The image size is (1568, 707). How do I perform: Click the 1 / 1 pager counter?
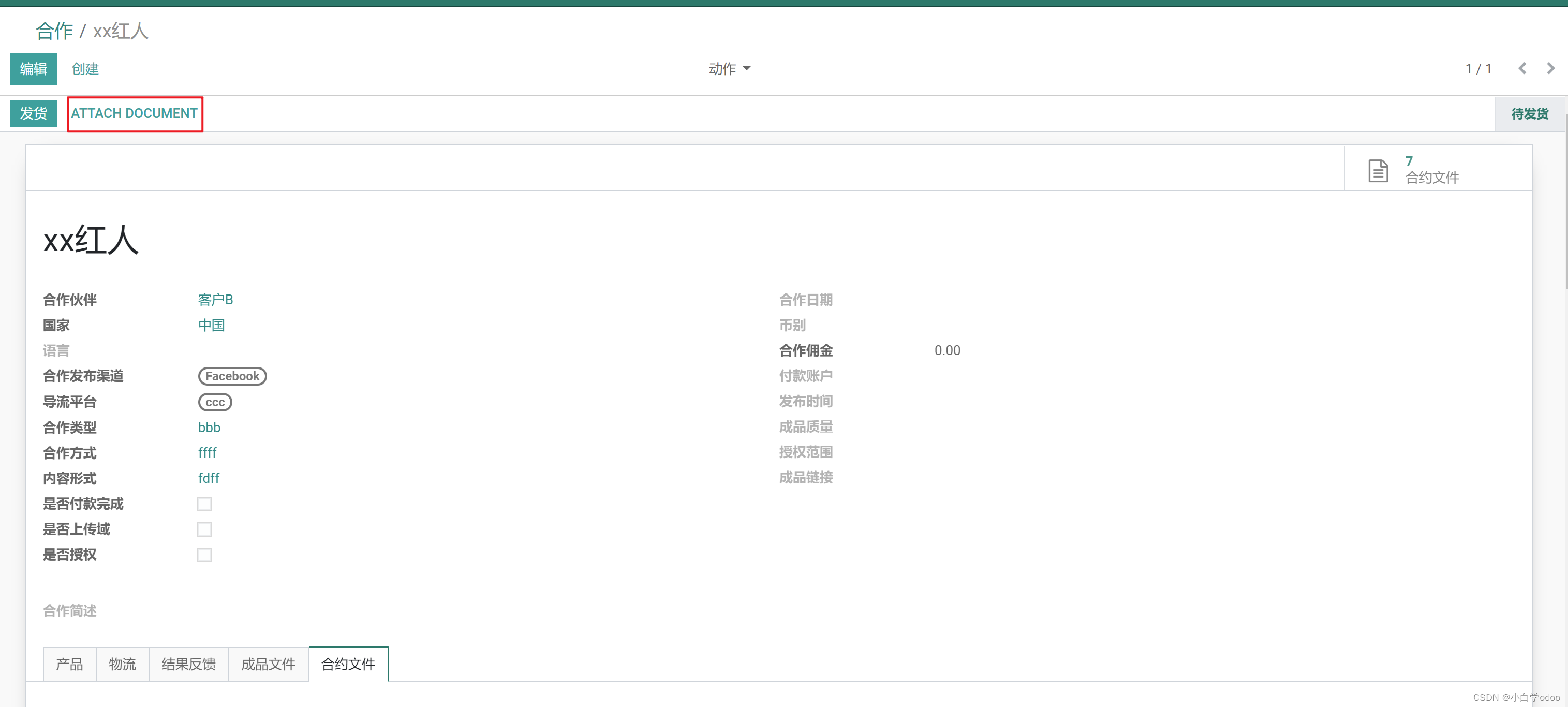pyautogui.click(x=1478, y=69)
